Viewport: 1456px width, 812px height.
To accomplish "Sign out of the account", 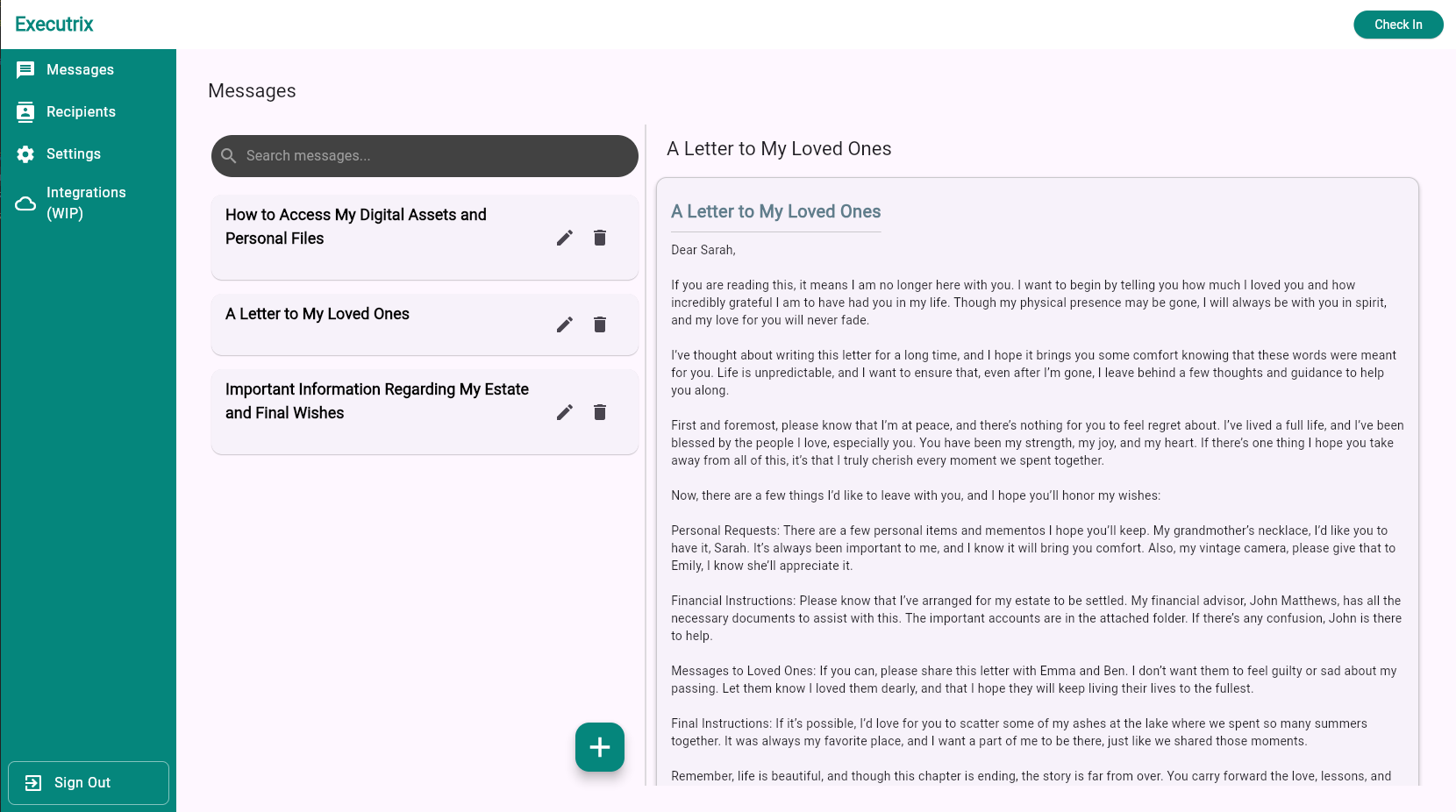I will click(x=88, y=783).
